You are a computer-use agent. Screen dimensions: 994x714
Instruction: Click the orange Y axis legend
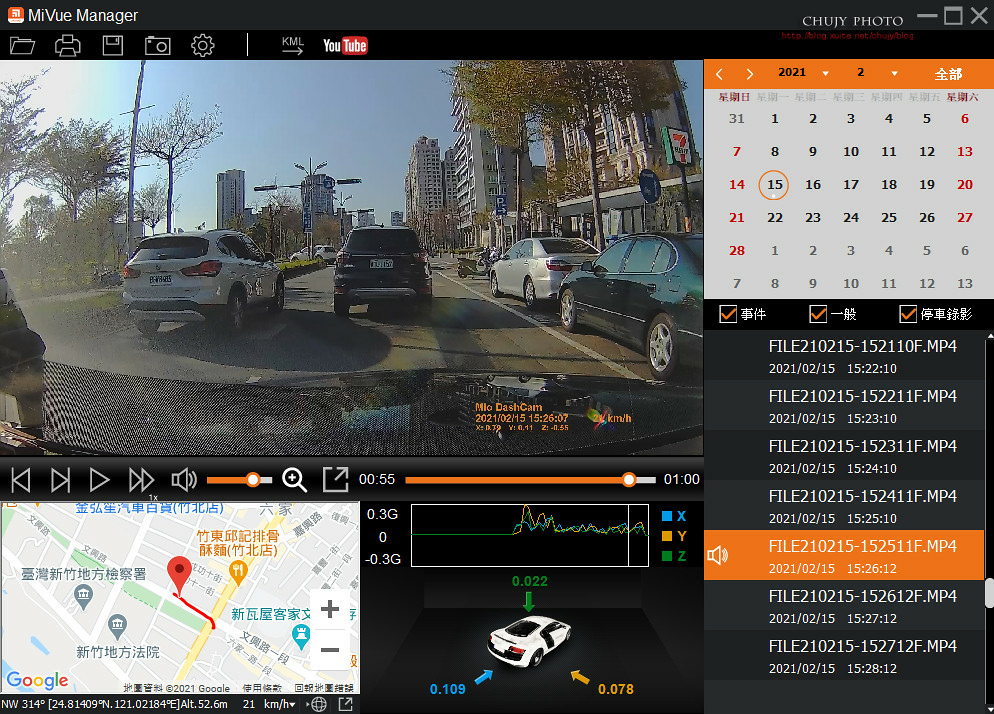(674, 536)
